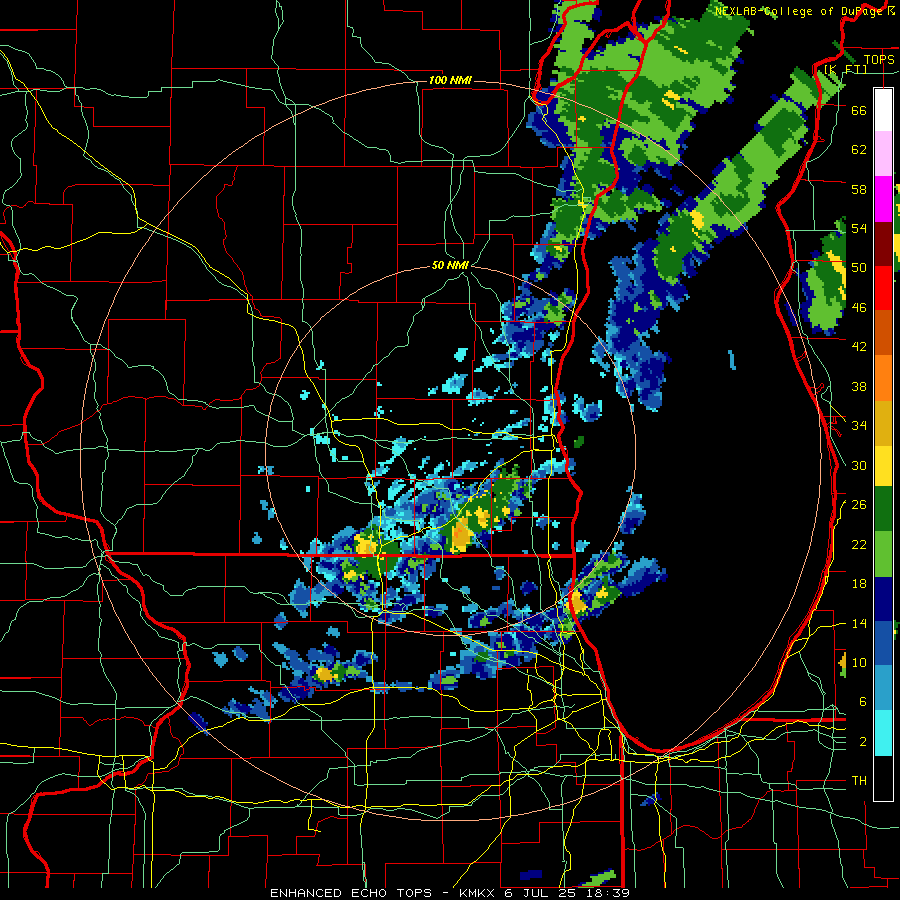Image resolution: width=900 pixels, height=900 pixels.
Task: Click the legend value "34"
Action: 859,426
